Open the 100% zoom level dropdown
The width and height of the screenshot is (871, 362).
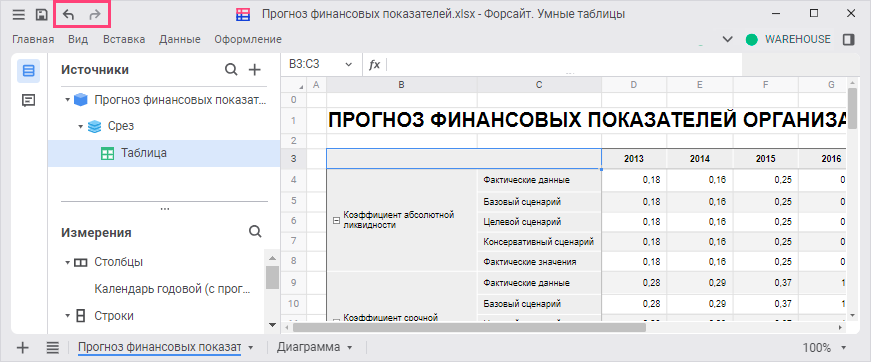[844, 348]
